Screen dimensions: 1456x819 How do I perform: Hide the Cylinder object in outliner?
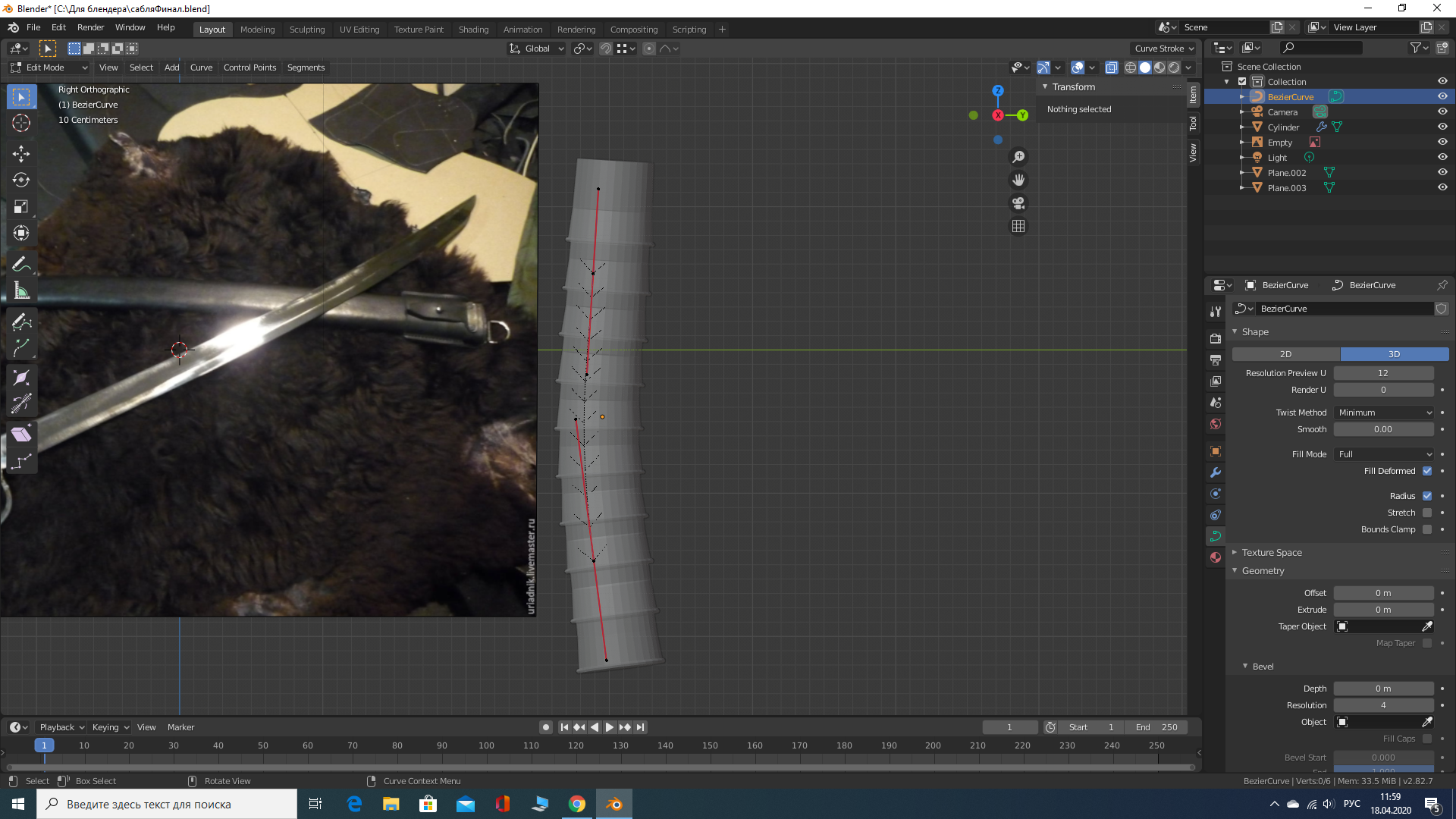tap(1442, 127)
